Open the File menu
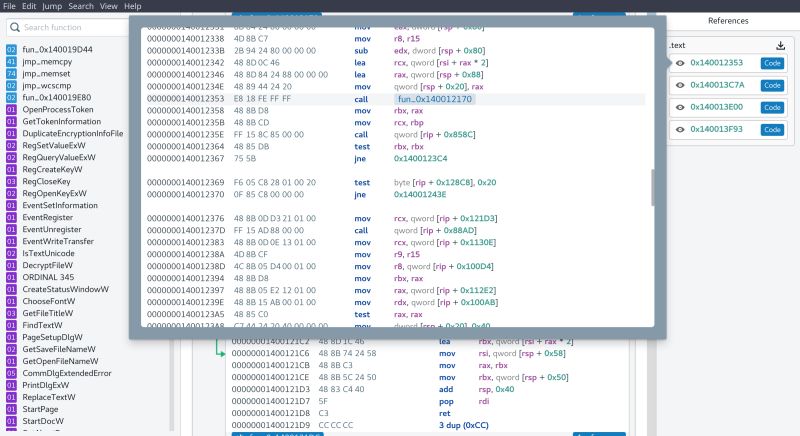The image size is (800, 436). click(9, 6)
